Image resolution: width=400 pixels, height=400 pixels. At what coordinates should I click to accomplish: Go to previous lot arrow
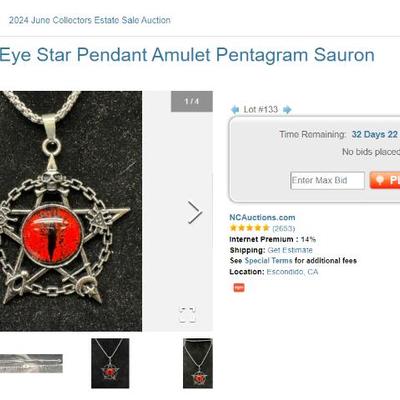[235, 109]
